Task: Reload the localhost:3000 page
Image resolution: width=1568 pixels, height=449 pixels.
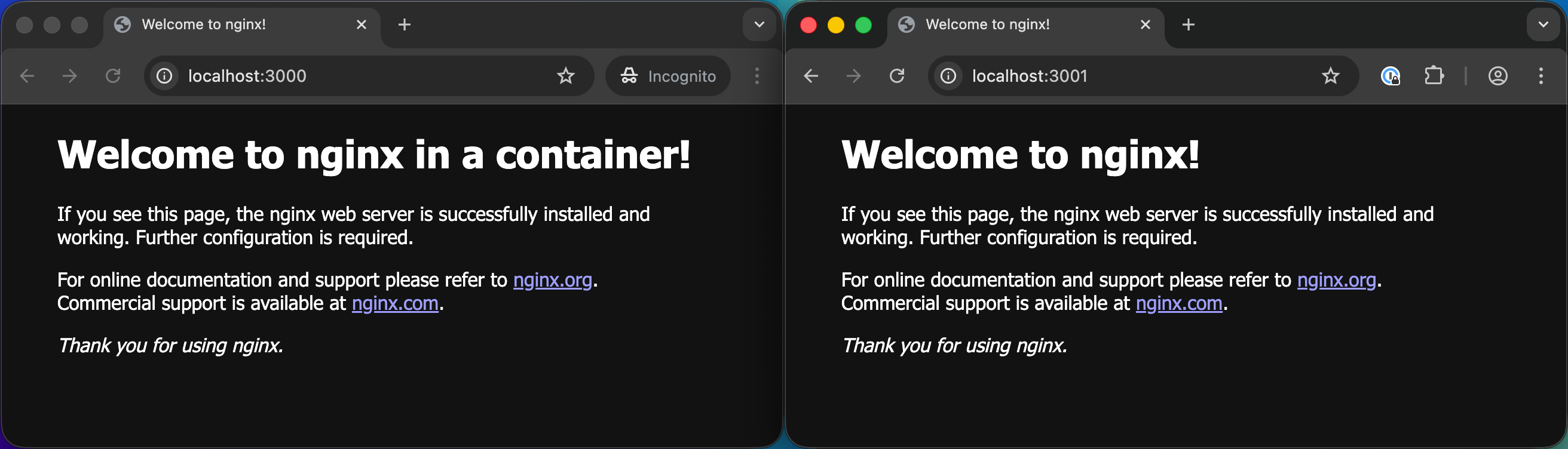Action: click(113, 76)
